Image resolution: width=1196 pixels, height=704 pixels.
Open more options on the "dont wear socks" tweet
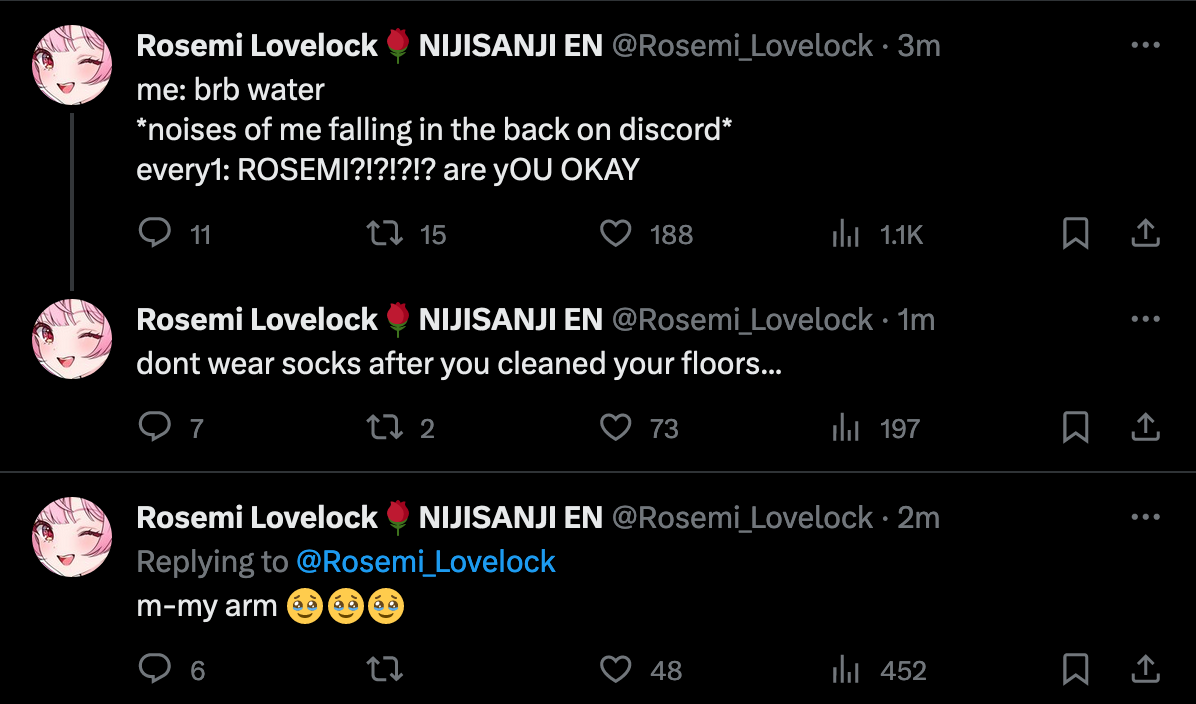(1144, 320)
